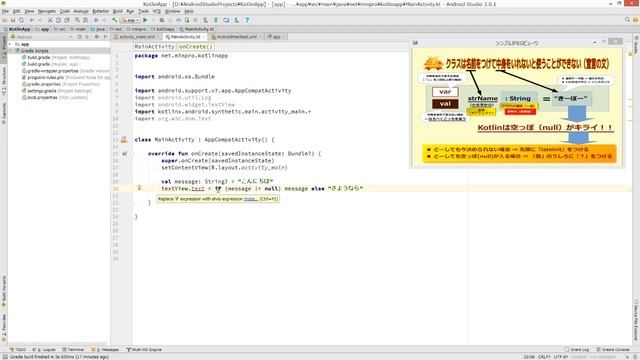This screenshot has height=360, width=640.
Task: Open the Navigate menu
Action: [47, 11]
